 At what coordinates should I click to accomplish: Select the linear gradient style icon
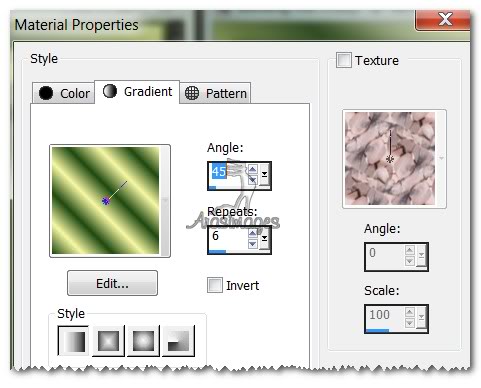pyautogui.click(x=73, y=341)
